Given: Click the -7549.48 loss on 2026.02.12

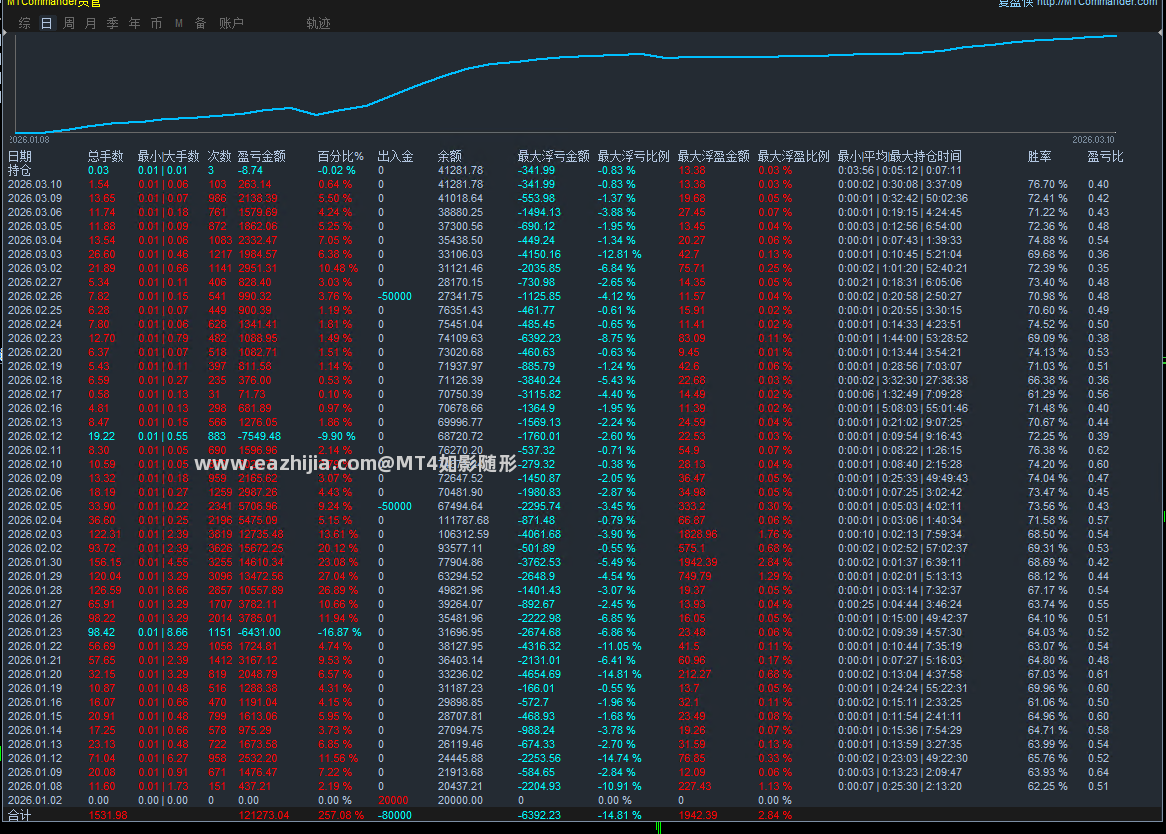Looking at the screenshot, I should [260, 436].
